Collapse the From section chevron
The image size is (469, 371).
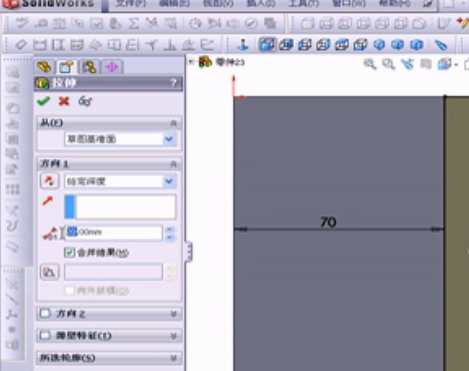point(173,123)
